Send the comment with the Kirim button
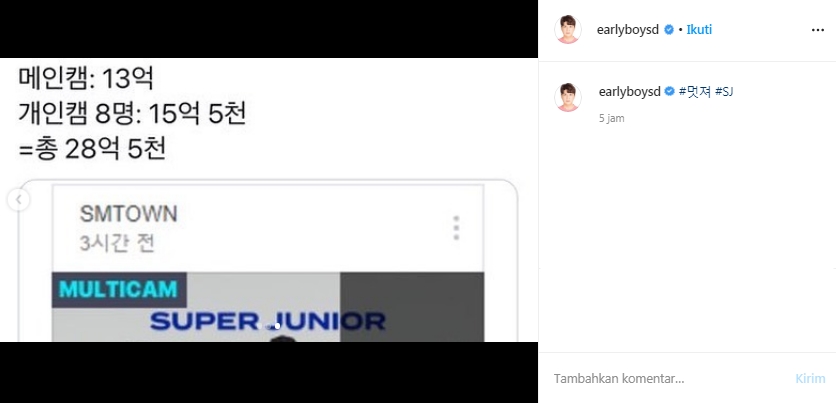Image resolution: width=836 pixels, height=403 pixels. point(810,378)
